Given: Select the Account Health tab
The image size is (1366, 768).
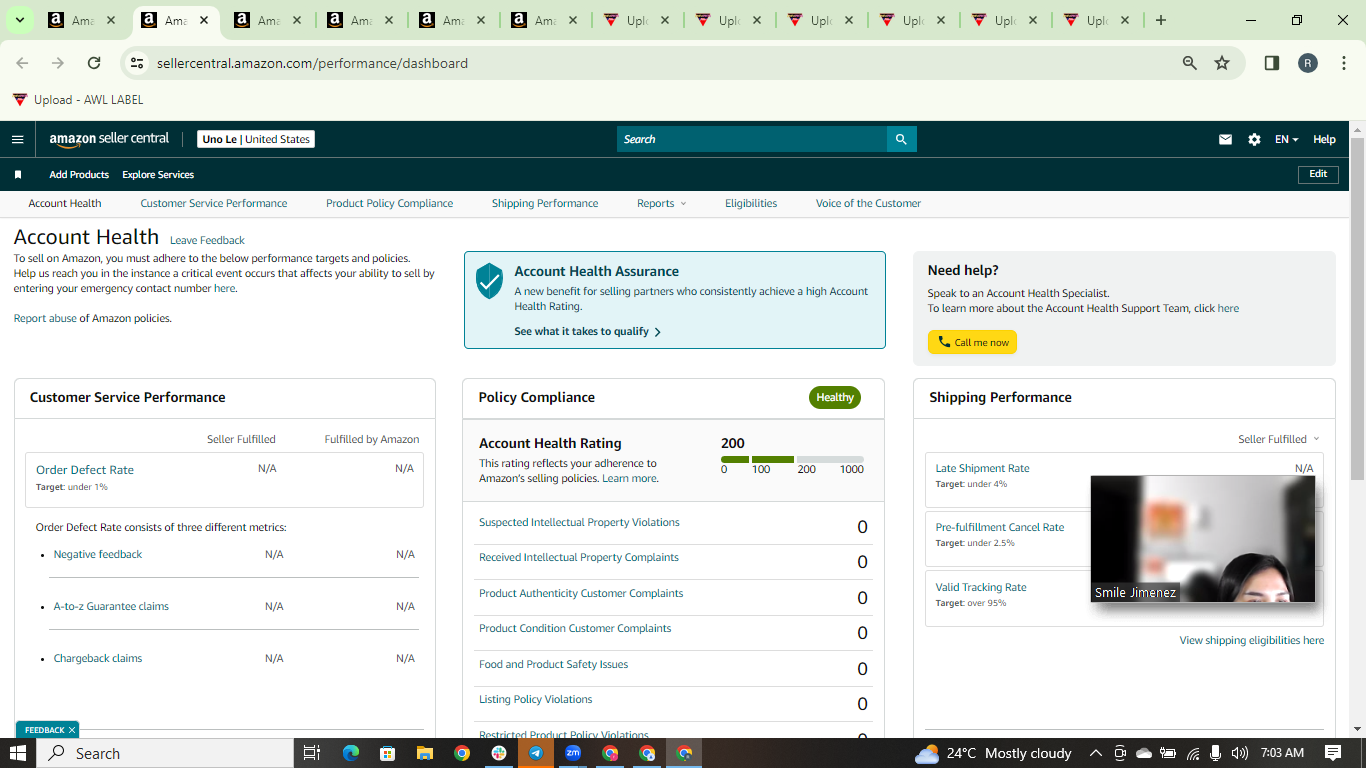Looking at the screenshot, I should (65, 203).
